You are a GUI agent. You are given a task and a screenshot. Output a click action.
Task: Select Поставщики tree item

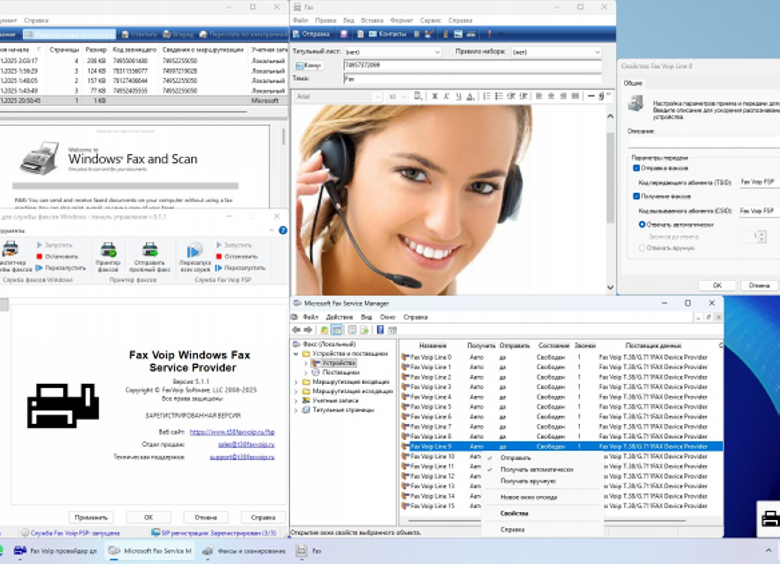coord(340,372)
